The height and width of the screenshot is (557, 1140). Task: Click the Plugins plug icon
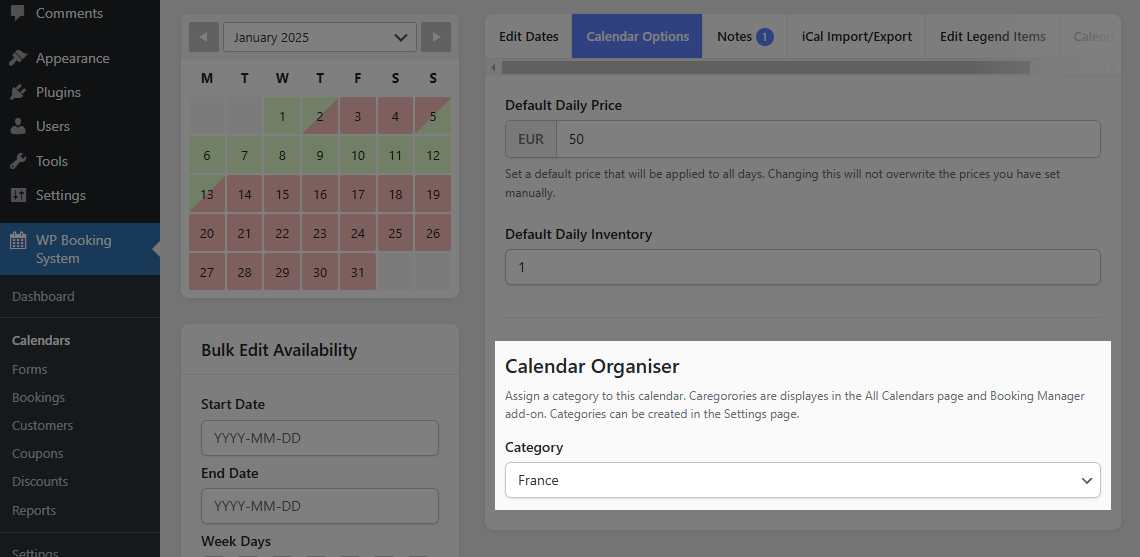[x=18, y=92]
